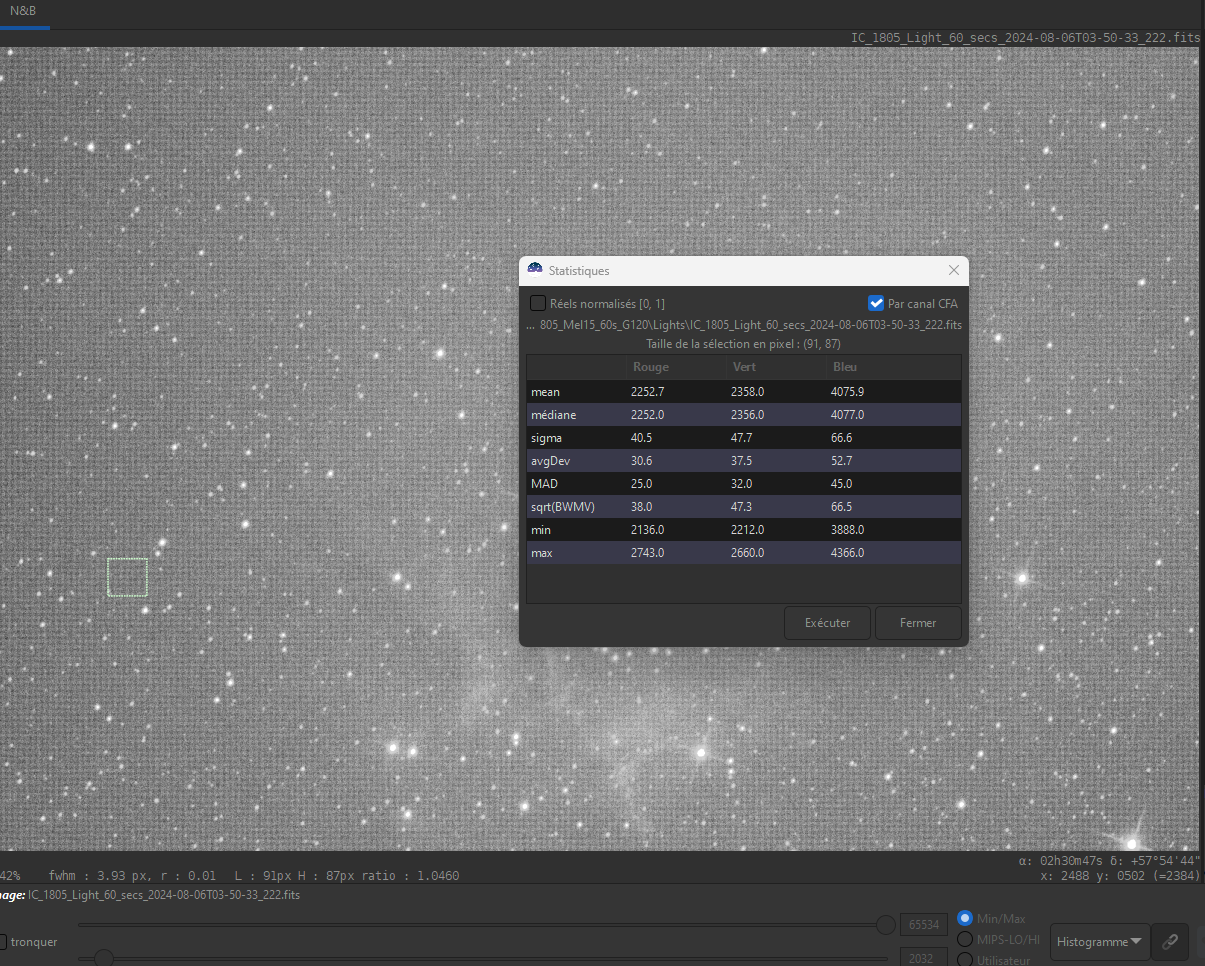The height and width of the screenshot is (966, 1205).
Task: Select the max row label
Action: (542, 553)
